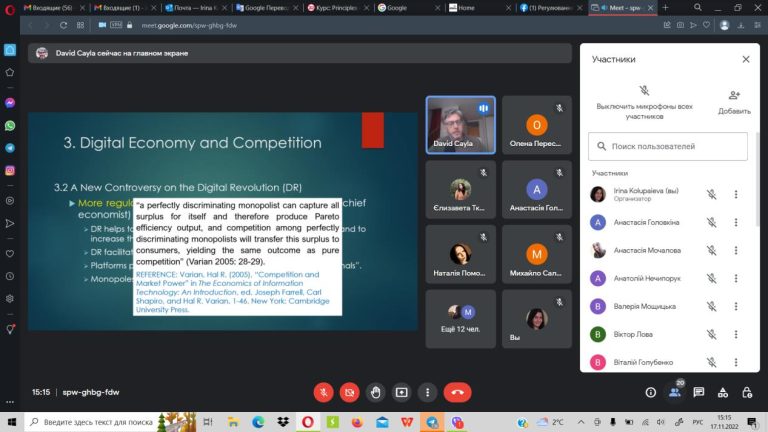Viewport: 768px width, 432px height.
Task: Open File Explorer from taskbar
Action: click(x=233, y=422)
